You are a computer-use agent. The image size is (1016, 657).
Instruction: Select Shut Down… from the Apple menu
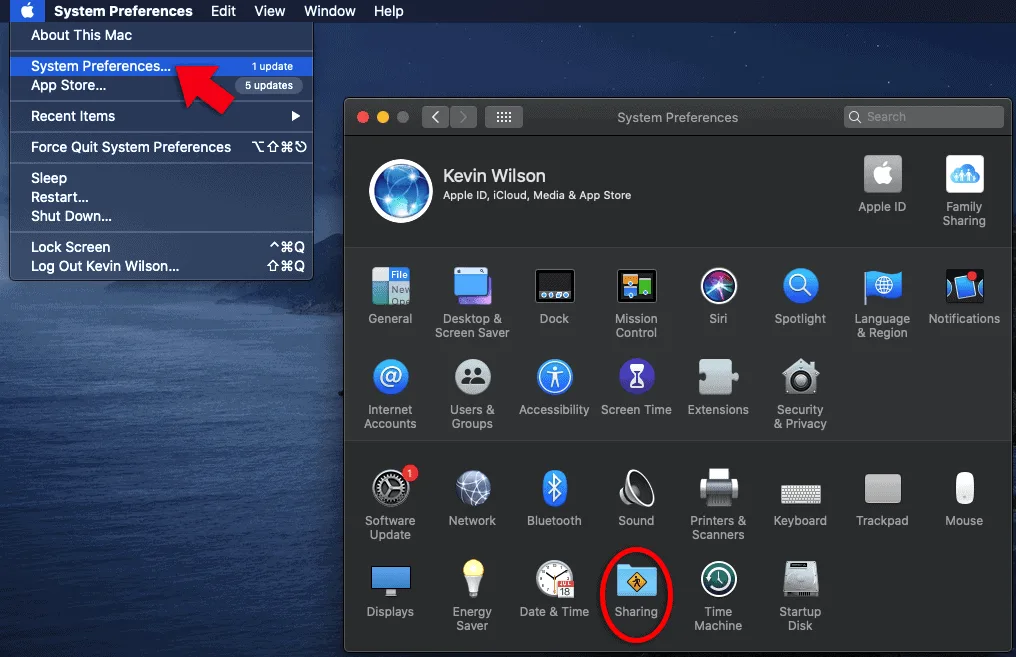tap(161, 216)
